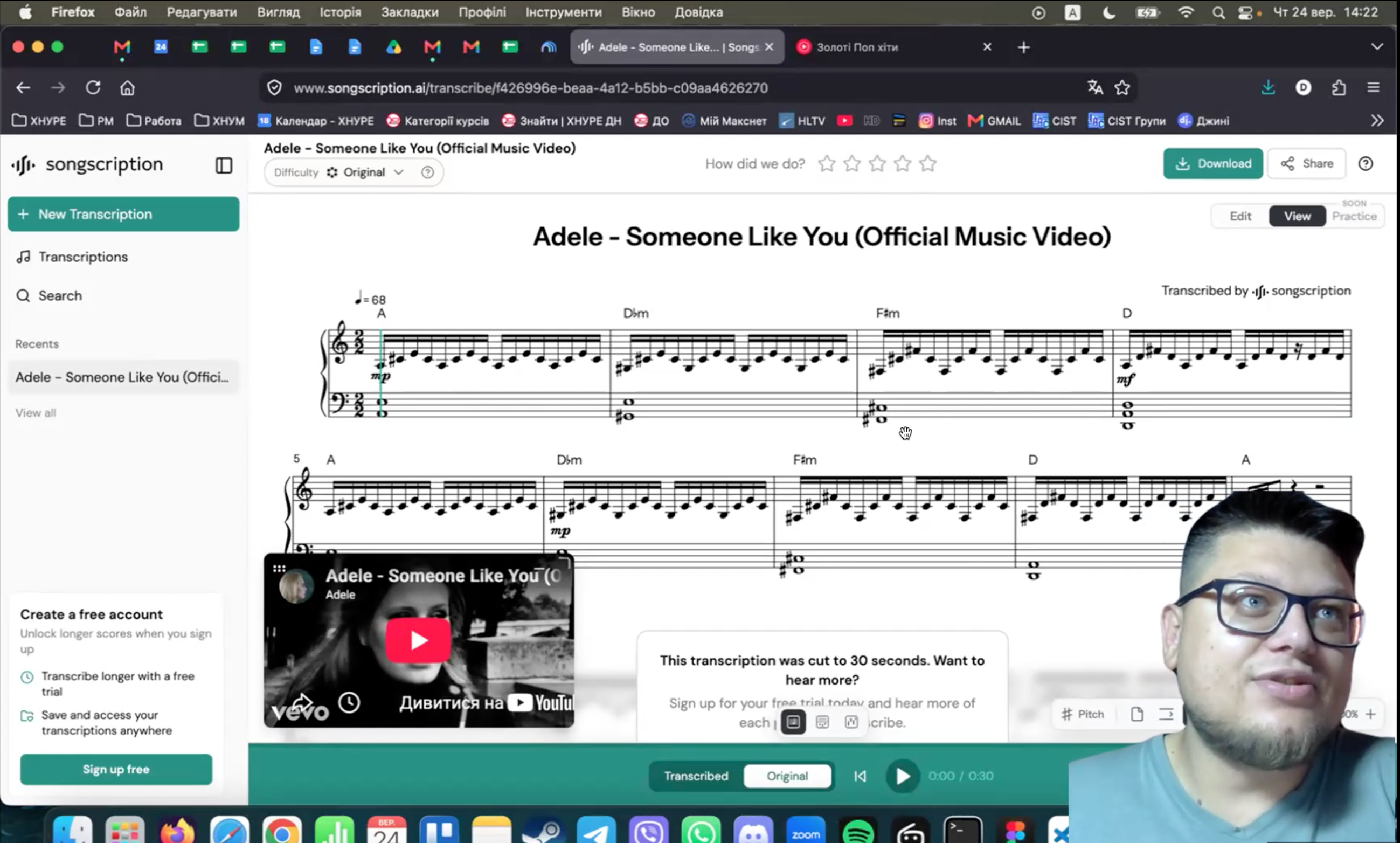Open the help question mark icon
The height and width of the screenshot is (843, 1400).
pyautogui.click(x=1366, y=164)
